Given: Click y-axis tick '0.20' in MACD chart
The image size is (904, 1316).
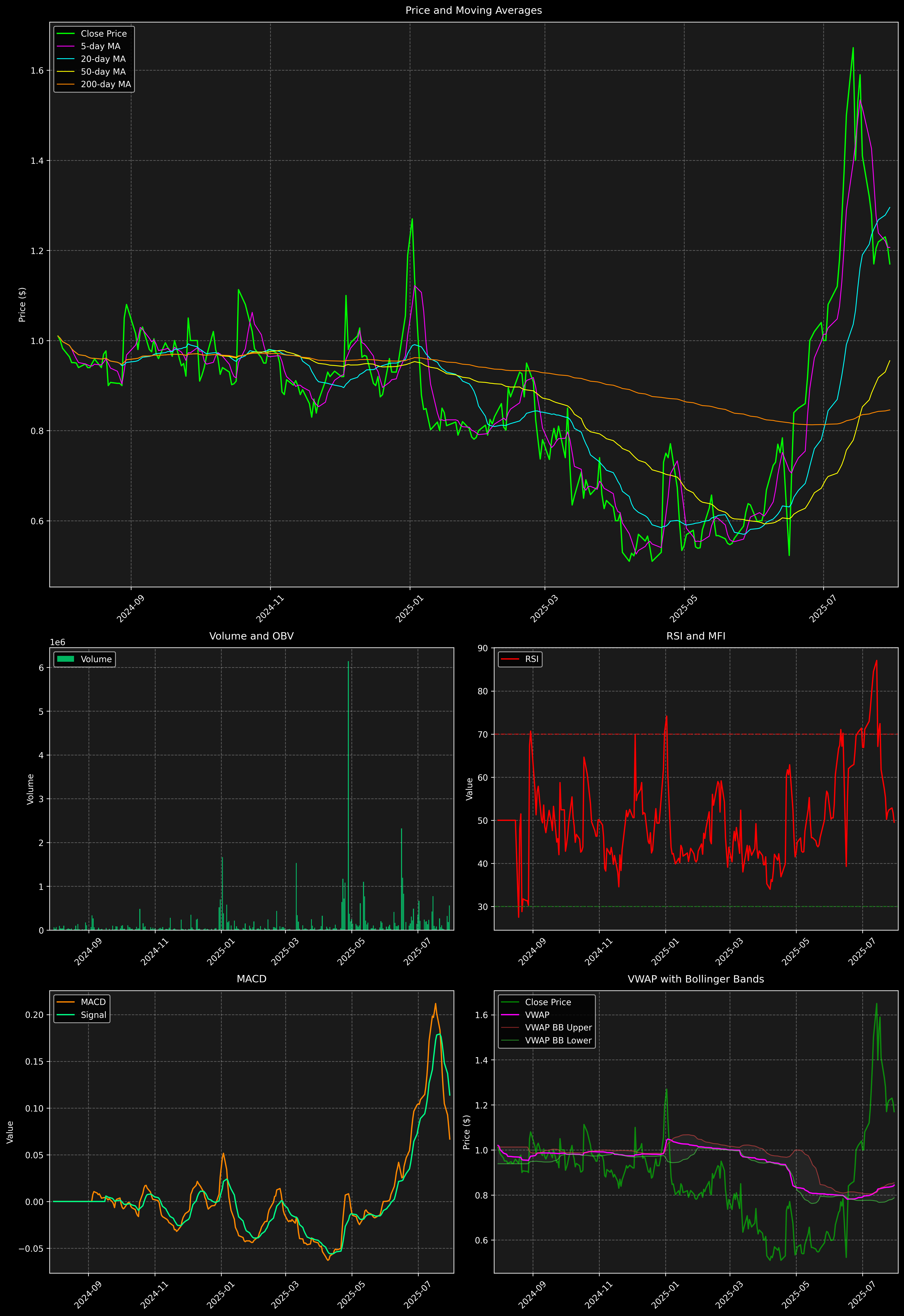Looking at the screenshot, I should pyautogui.click(x=35, y=1015).
